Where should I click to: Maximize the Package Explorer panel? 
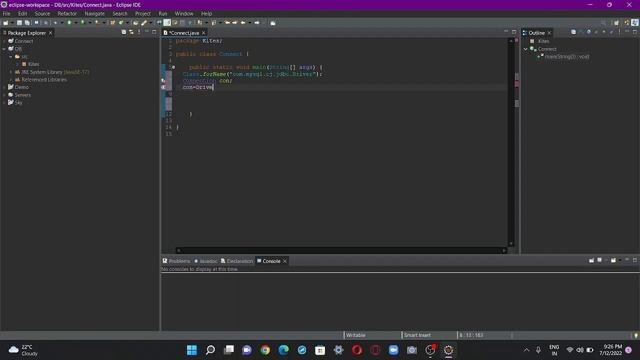[154, 32]
